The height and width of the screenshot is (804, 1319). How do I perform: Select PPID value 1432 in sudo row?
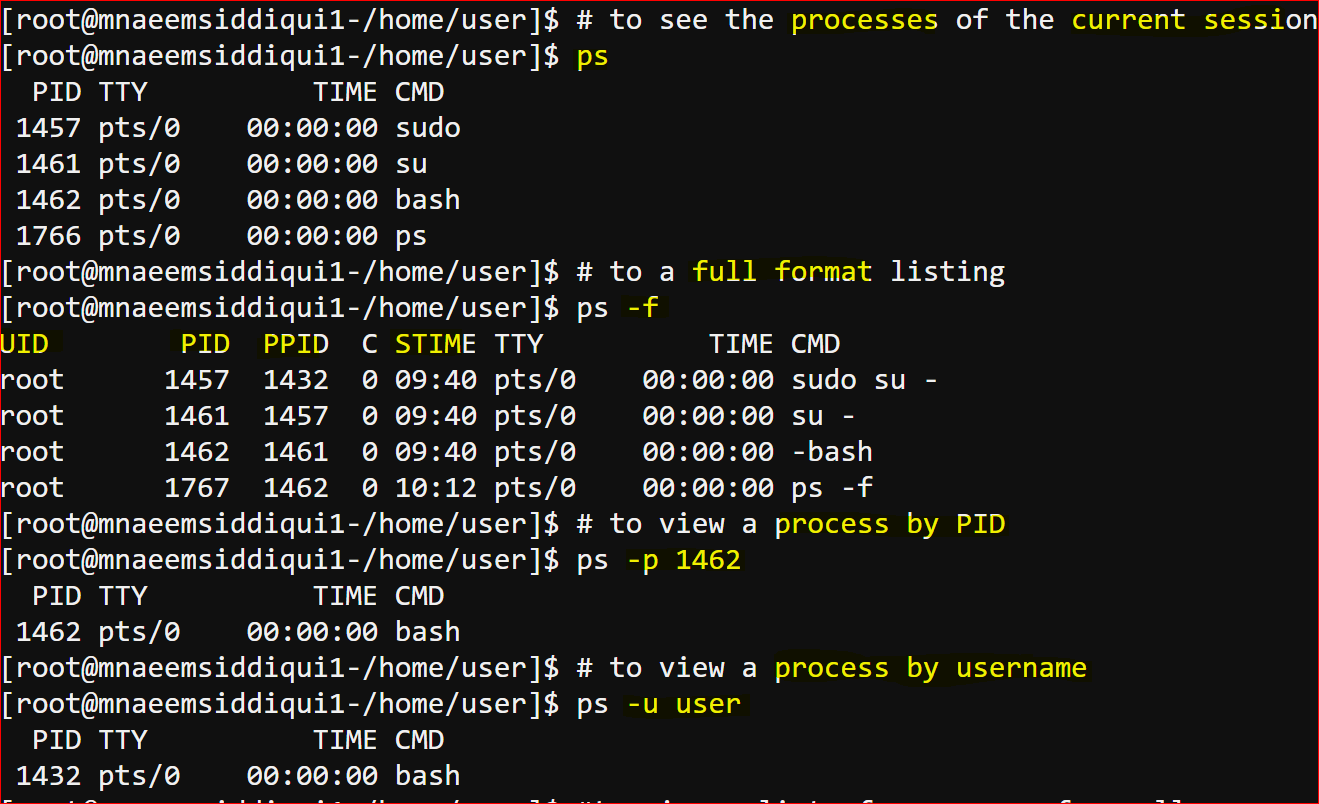(296, 380)
